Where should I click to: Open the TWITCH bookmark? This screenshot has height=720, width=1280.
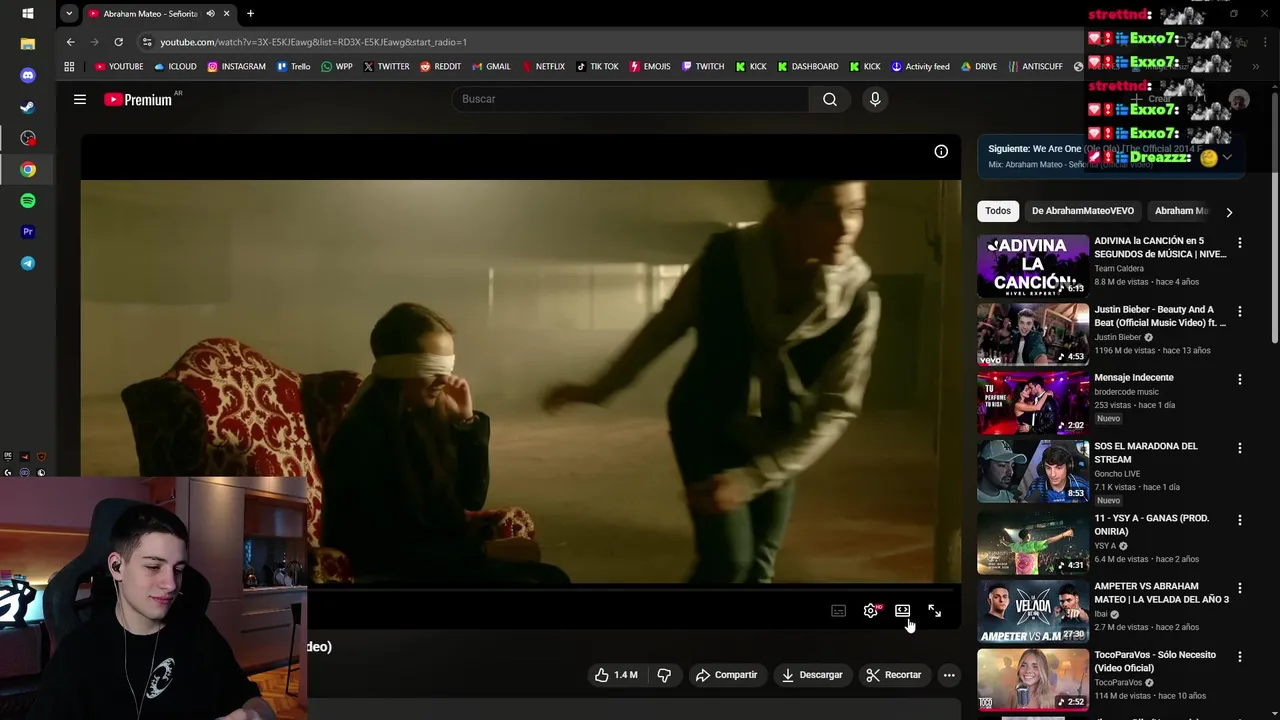[x=702, y=67]
